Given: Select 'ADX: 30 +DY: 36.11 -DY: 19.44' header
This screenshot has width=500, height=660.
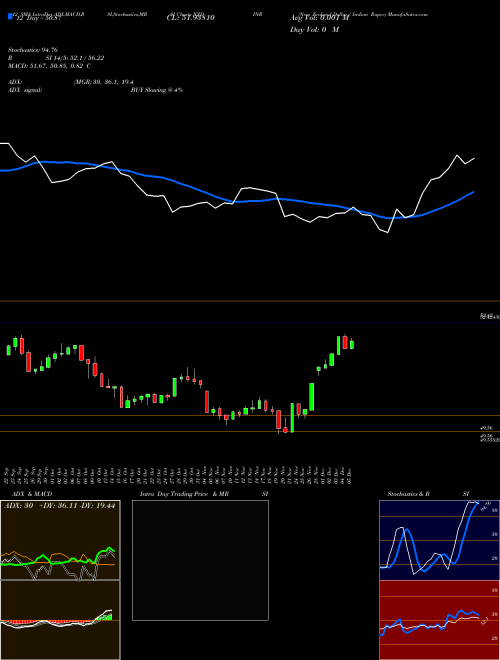Looking at the screenshot, I should pyautogui.click(x=60, y=506).
